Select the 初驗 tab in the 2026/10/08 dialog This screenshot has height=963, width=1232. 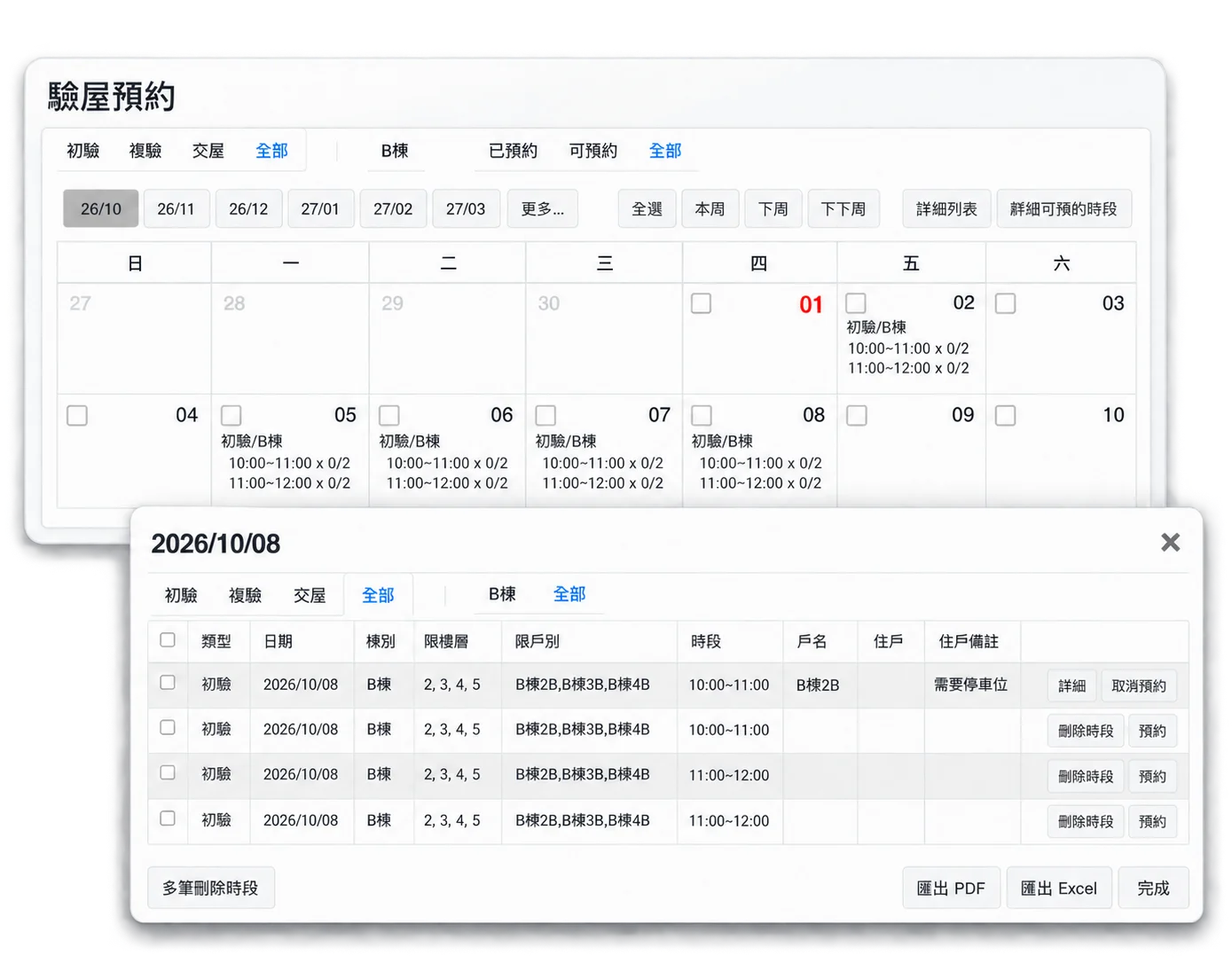[181, 595]
